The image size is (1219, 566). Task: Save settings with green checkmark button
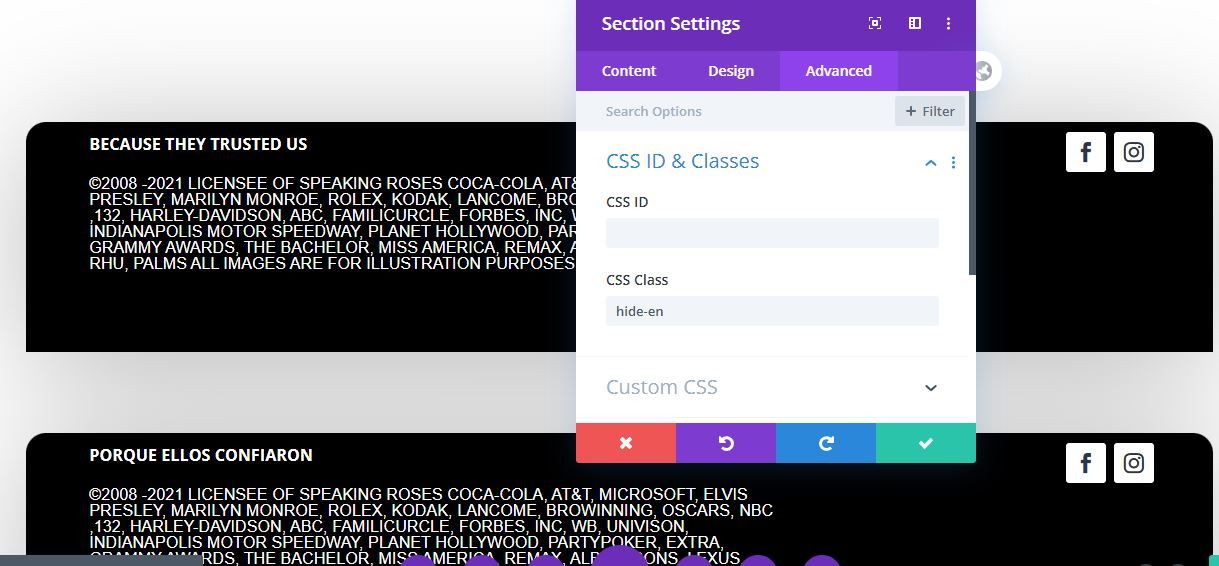point(926,443)
